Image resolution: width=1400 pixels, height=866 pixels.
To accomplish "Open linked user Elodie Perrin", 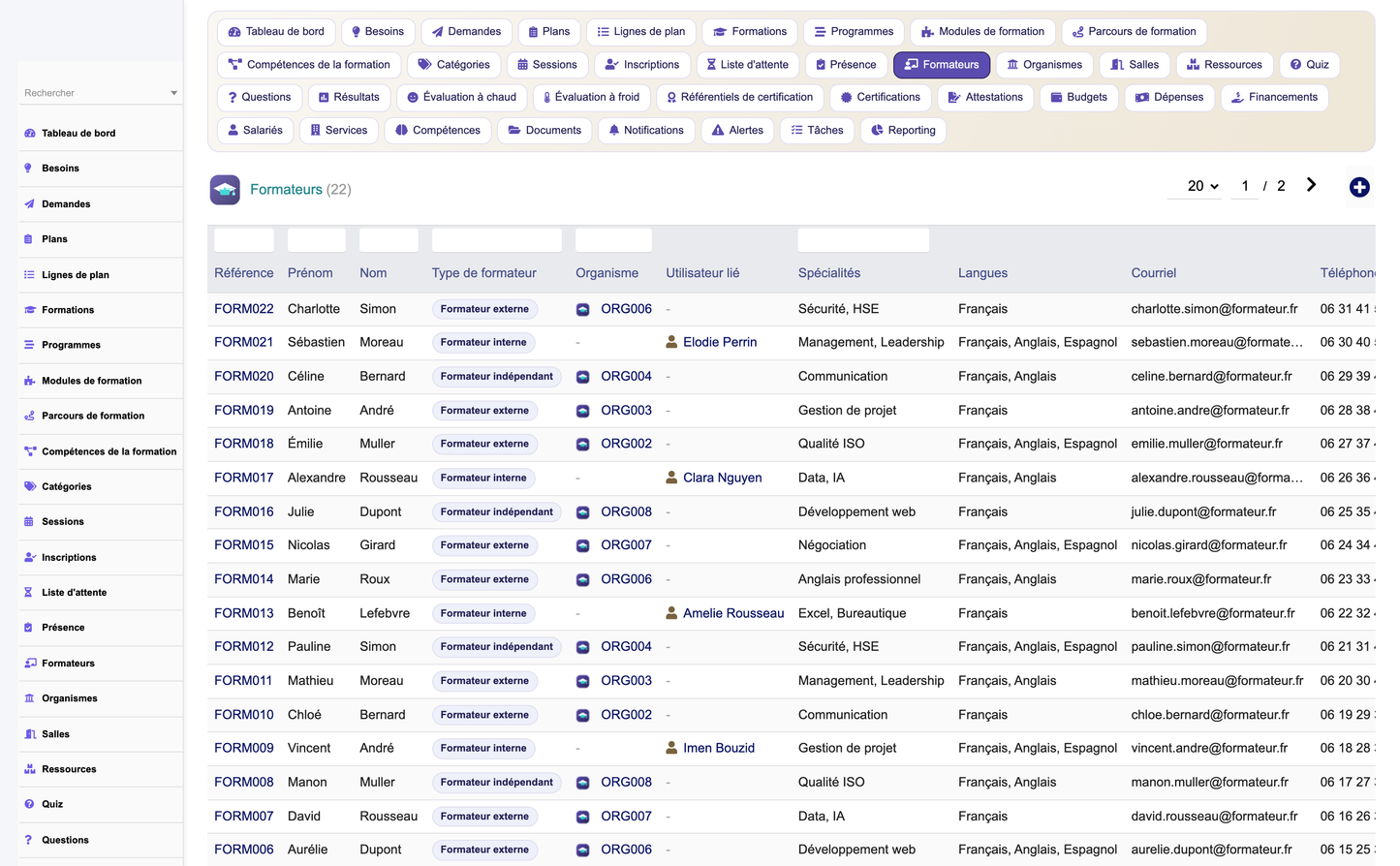I will (x=720, y=342).
